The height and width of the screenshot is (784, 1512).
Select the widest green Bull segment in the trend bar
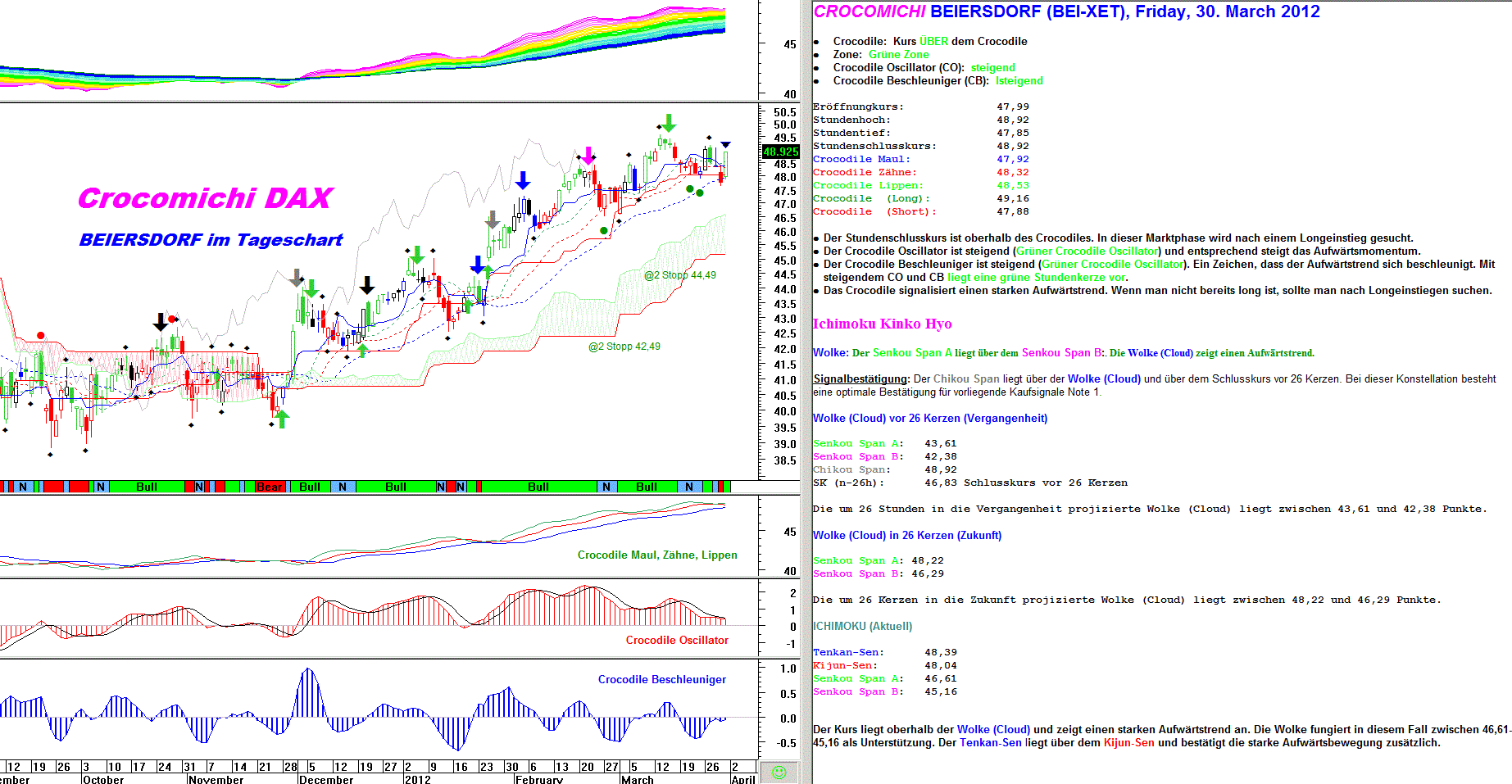coord(538,487)
